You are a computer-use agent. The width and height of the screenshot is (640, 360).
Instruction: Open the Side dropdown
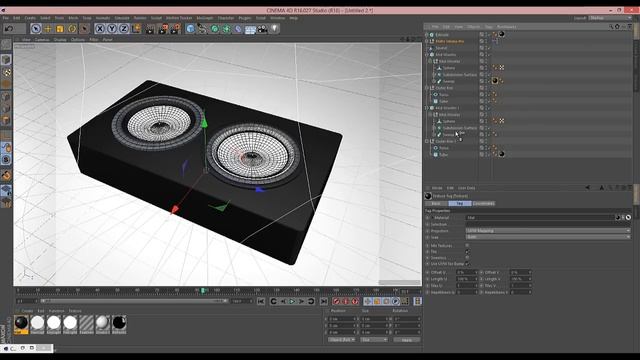coord(548,237)
